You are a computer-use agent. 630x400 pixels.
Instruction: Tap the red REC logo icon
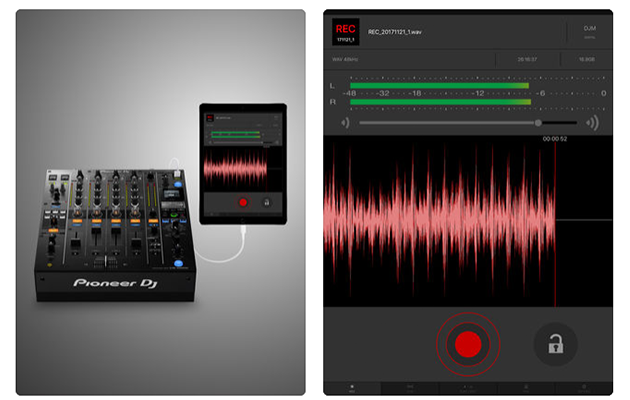(x=345, y=31)
